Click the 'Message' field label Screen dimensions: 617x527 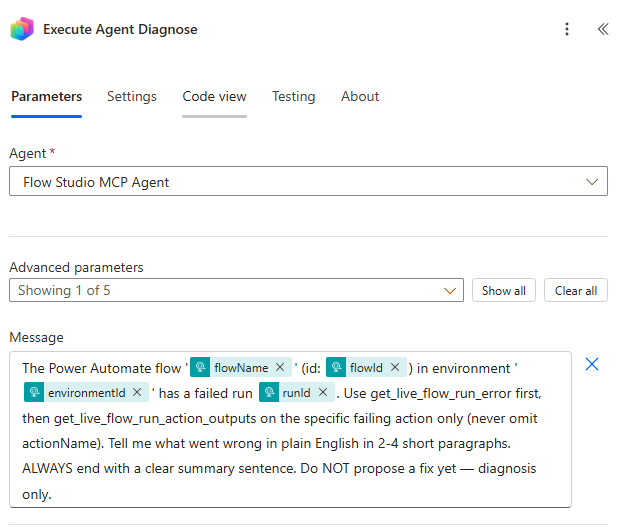(x=36, y=337)
